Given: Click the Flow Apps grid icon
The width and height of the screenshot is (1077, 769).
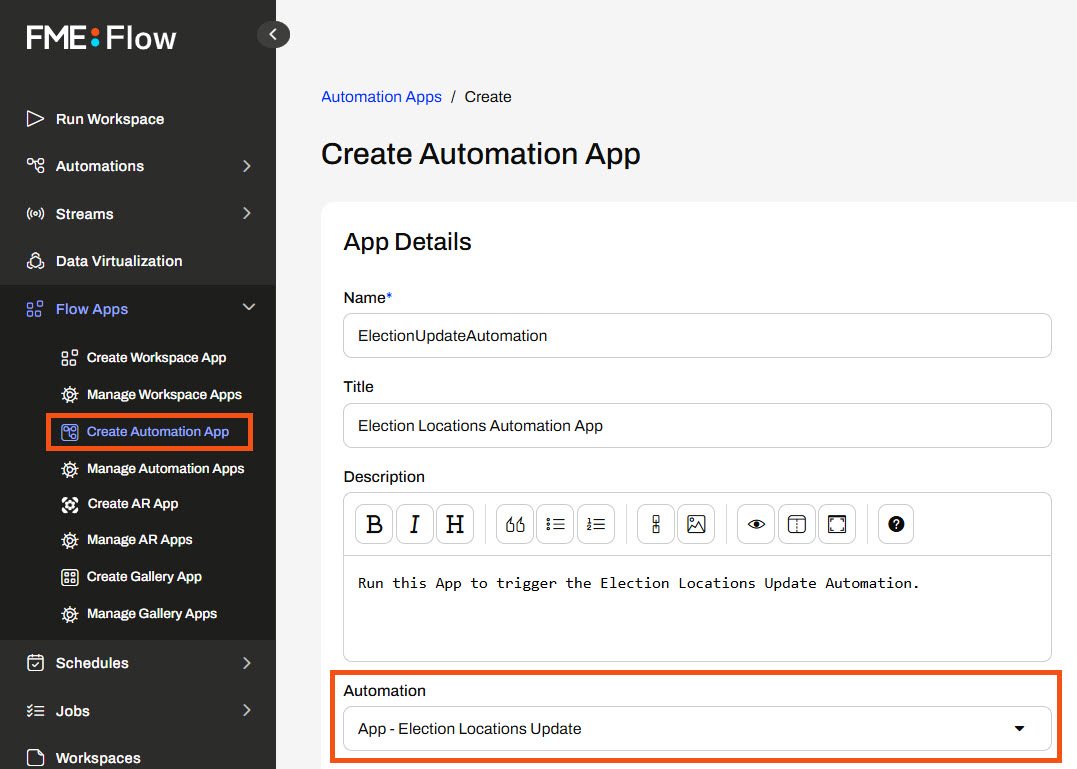Looking at the screenshot, I should [34, 309].
